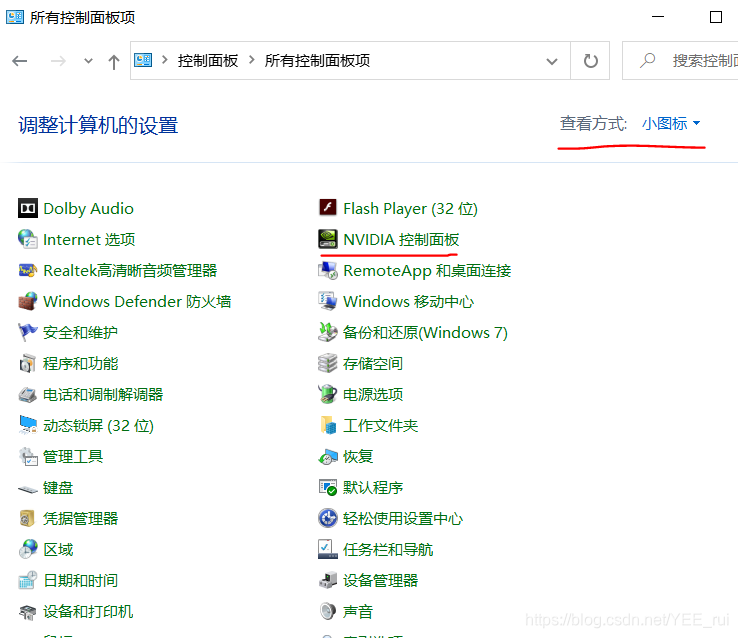Image resolution: width=738 pixels, height=638 pixels.
Task: Open the 键盘 link text
Action: pos(58,487)
